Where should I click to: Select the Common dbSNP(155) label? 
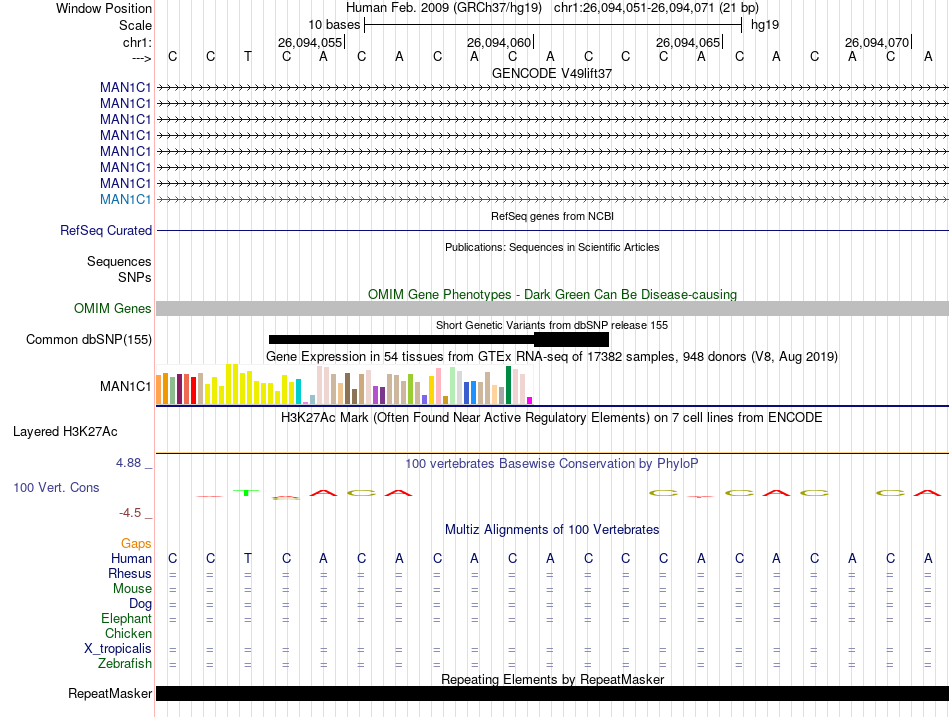(x=89, y=339)
